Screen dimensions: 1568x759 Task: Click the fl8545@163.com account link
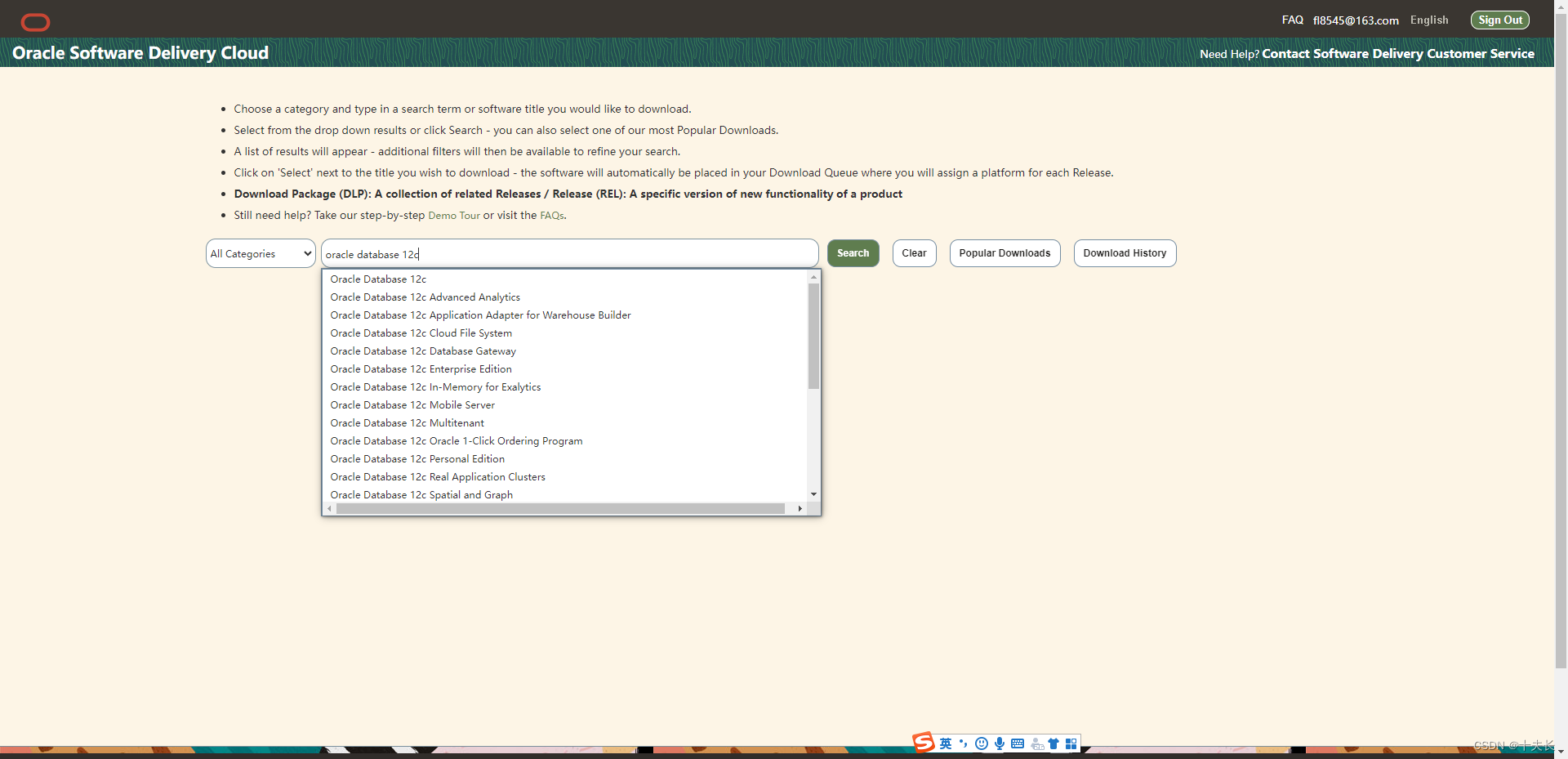click(x=1356, y=20)
